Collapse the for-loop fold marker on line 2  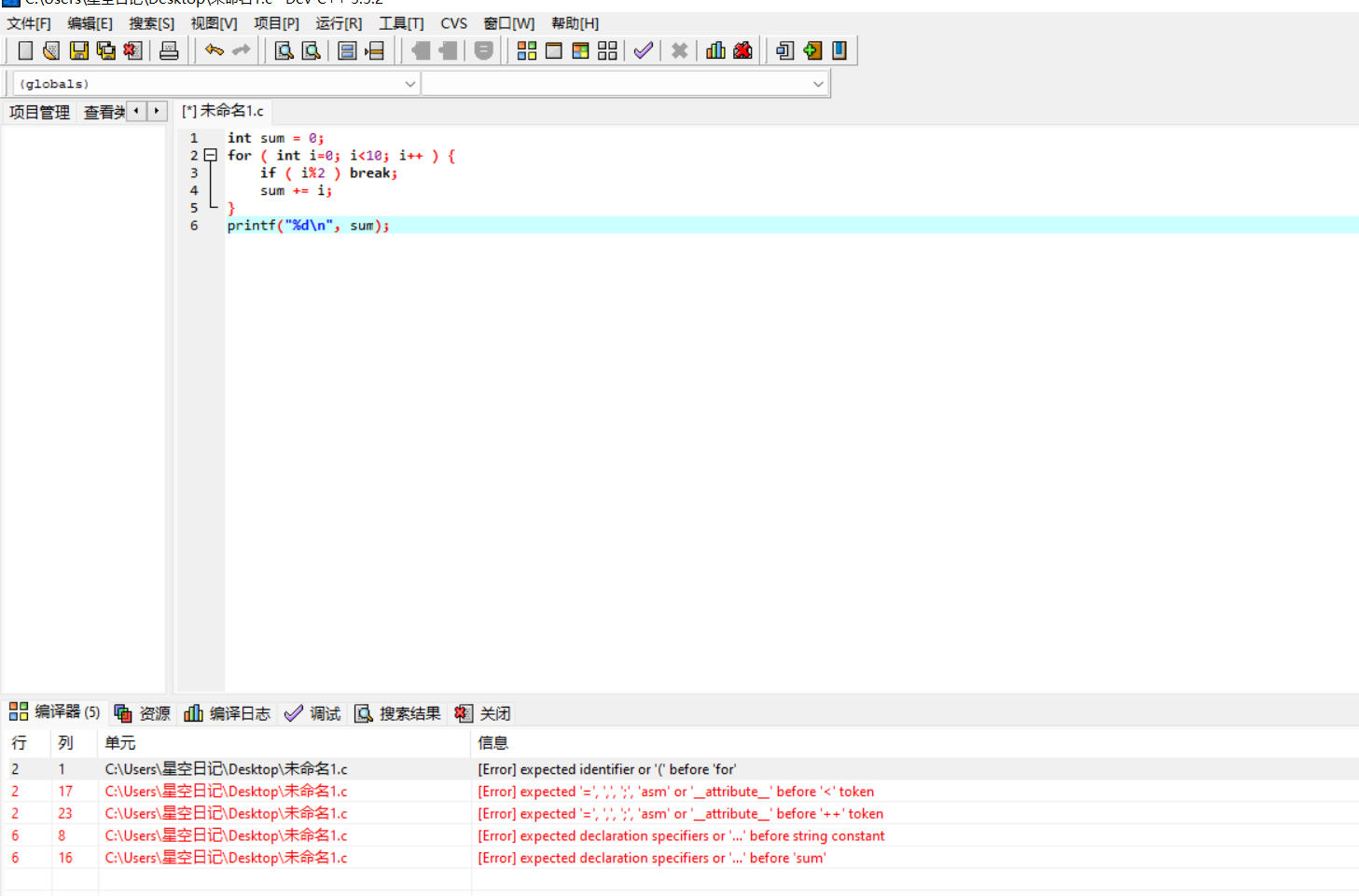[211, 156]
